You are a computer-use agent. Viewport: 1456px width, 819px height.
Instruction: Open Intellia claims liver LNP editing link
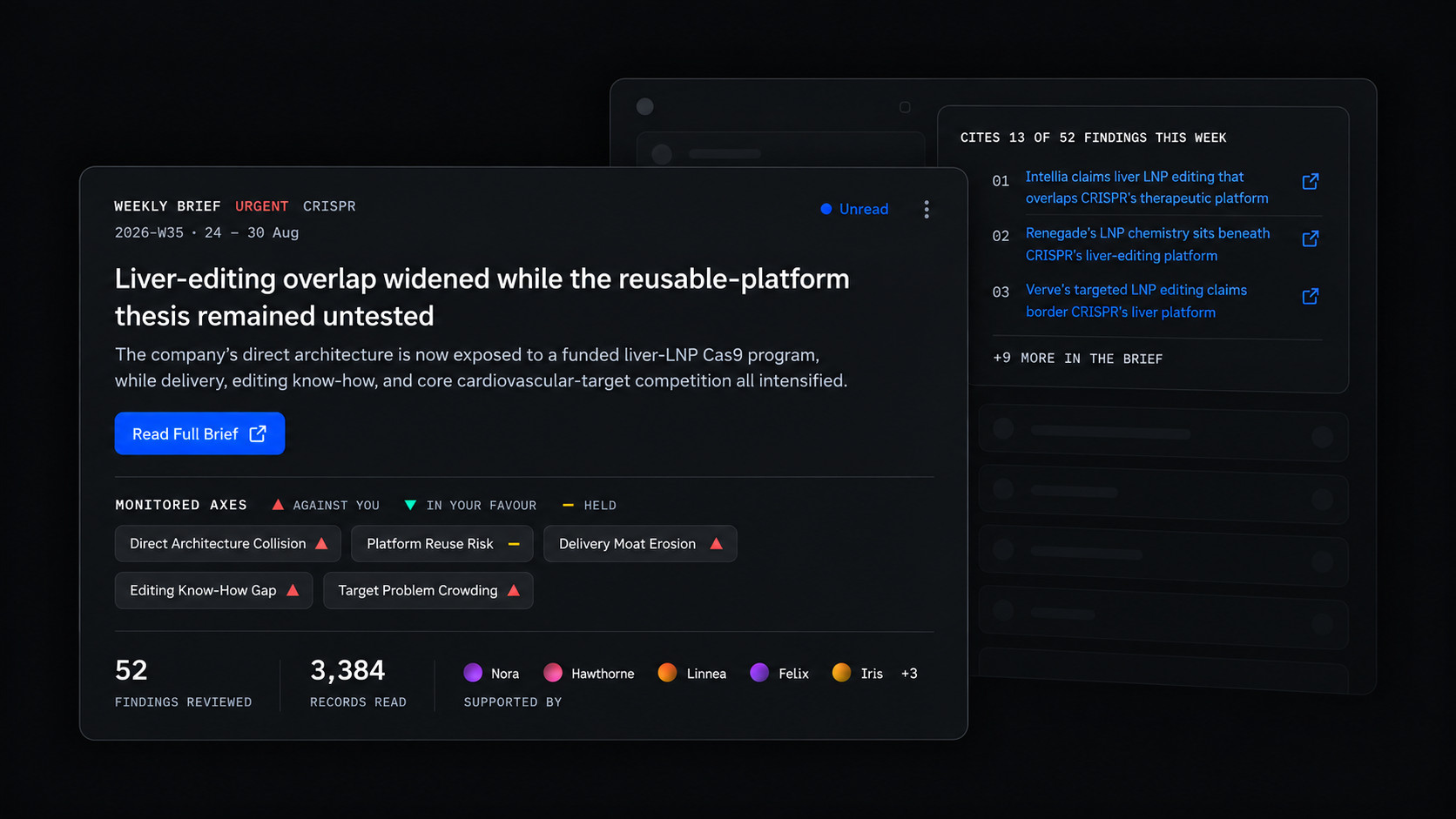pos(1147,187)
